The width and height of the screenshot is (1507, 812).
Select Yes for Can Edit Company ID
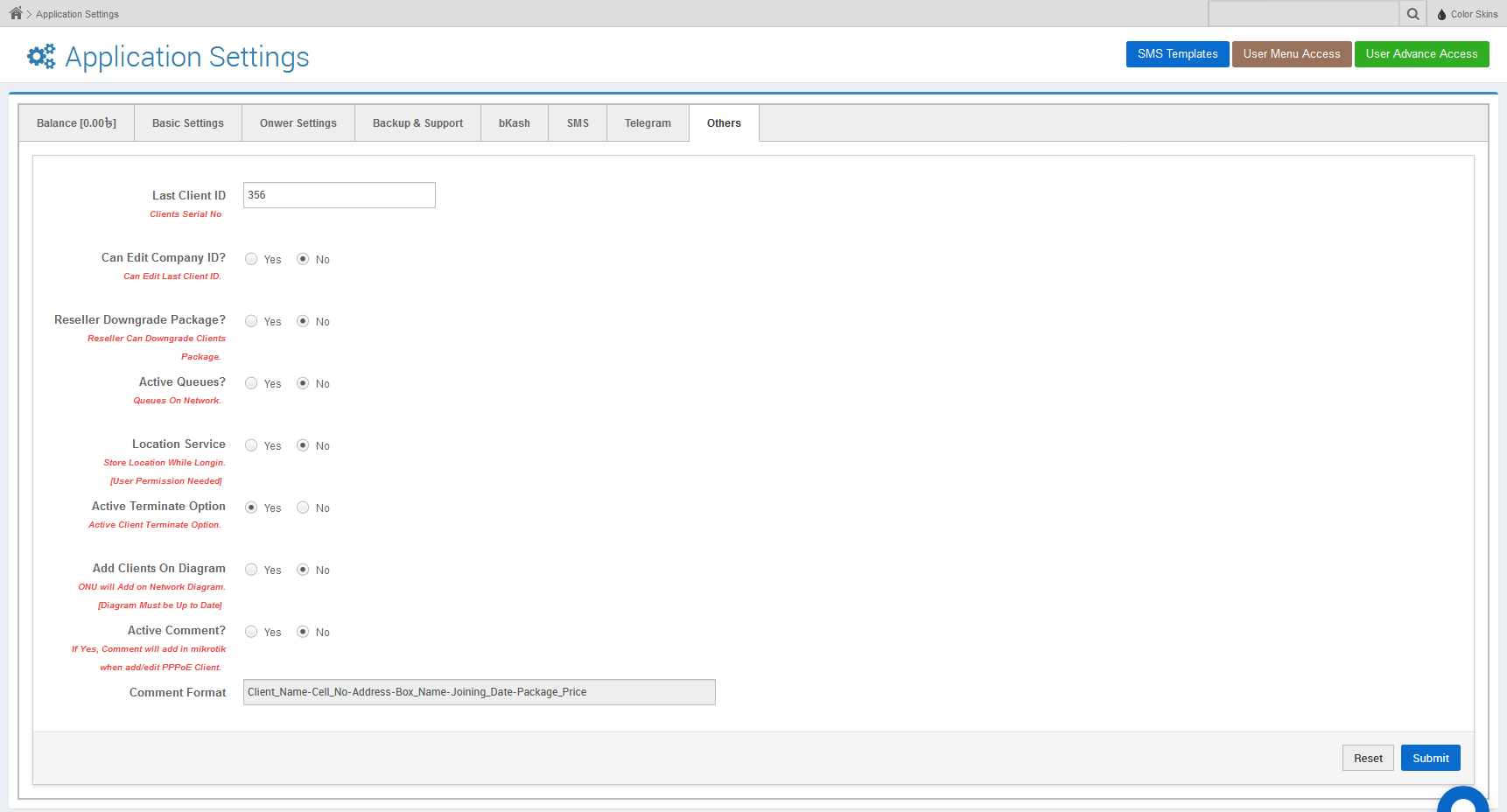[x=251, y=259]
